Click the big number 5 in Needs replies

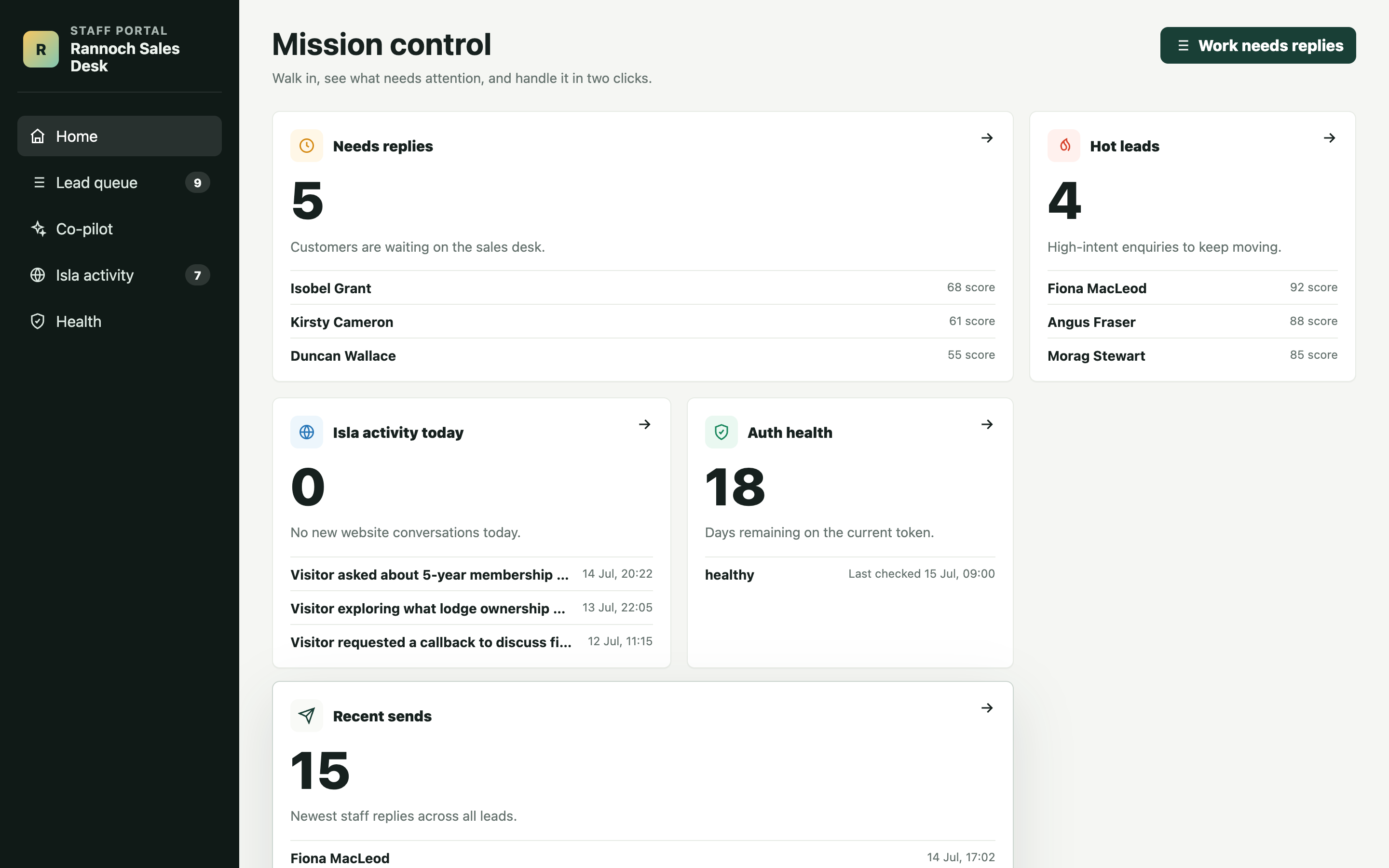tap(308, 200)
